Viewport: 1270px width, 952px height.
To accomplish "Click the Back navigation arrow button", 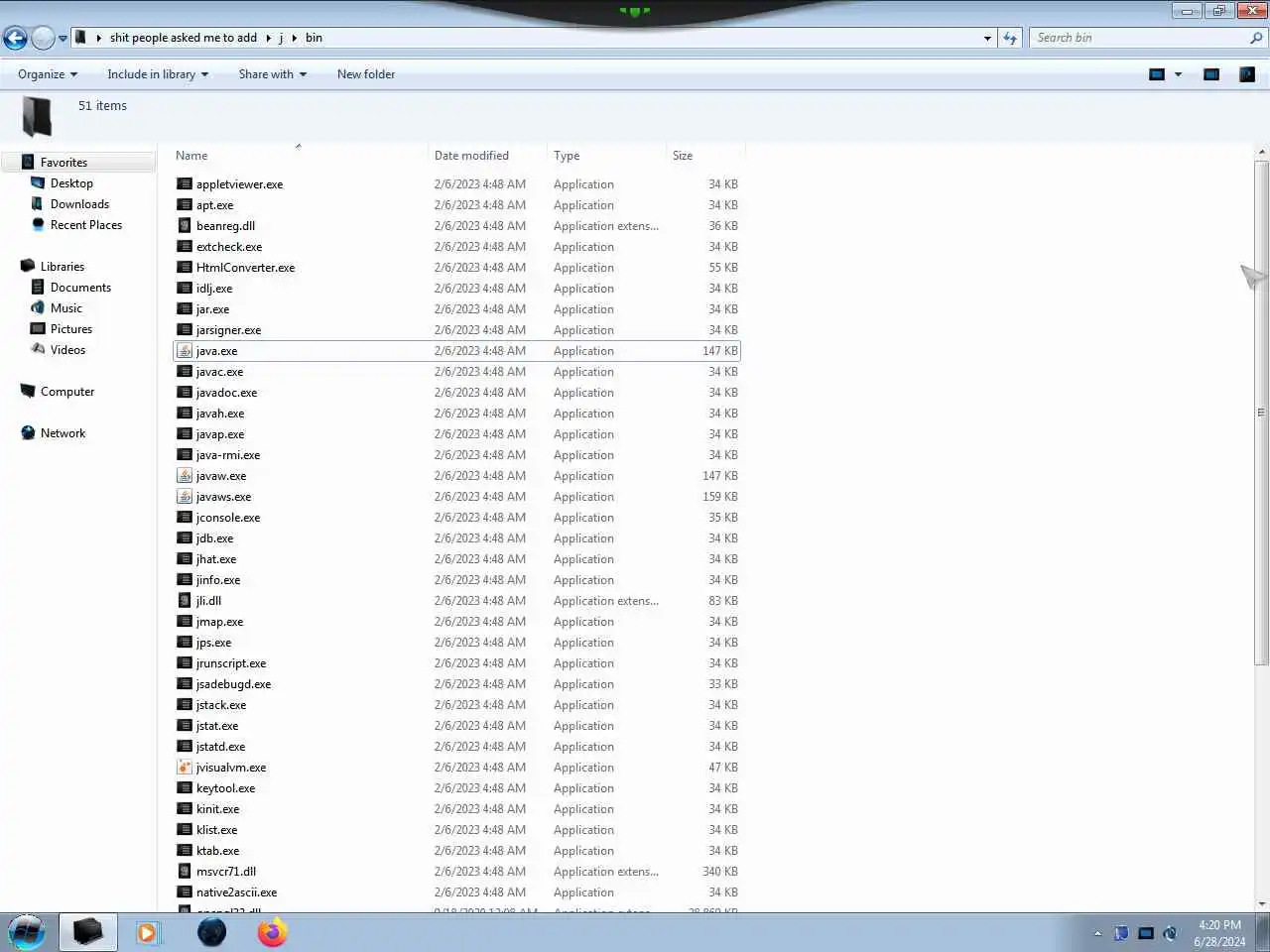I will 15,38.
